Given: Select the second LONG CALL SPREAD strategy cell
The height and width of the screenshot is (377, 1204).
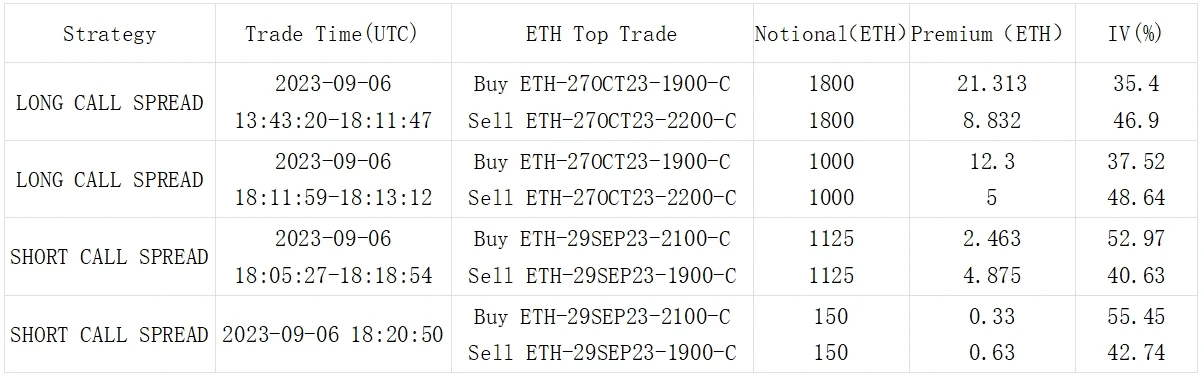Looking at the screenshot, I should click(109, 180).
